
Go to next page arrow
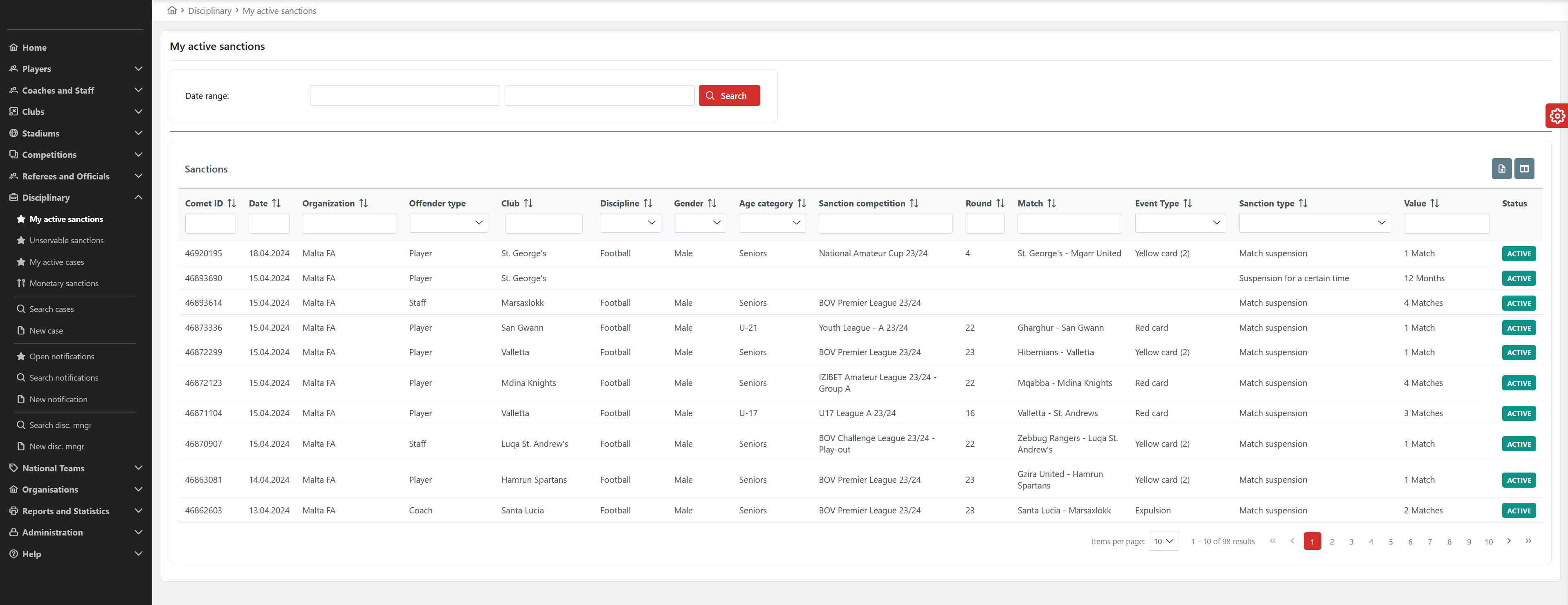tap(1508, 540)
